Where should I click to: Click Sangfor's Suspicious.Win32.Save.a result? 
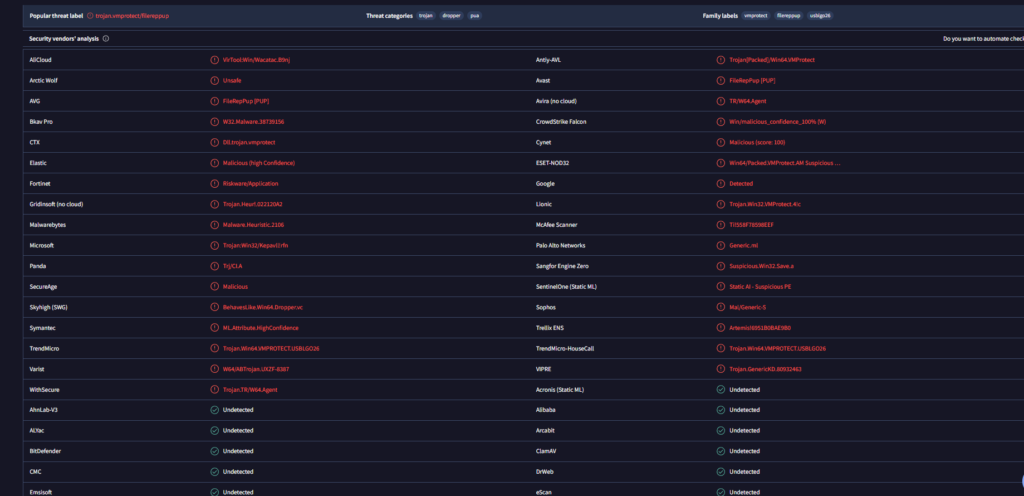(x=761, y=266)
